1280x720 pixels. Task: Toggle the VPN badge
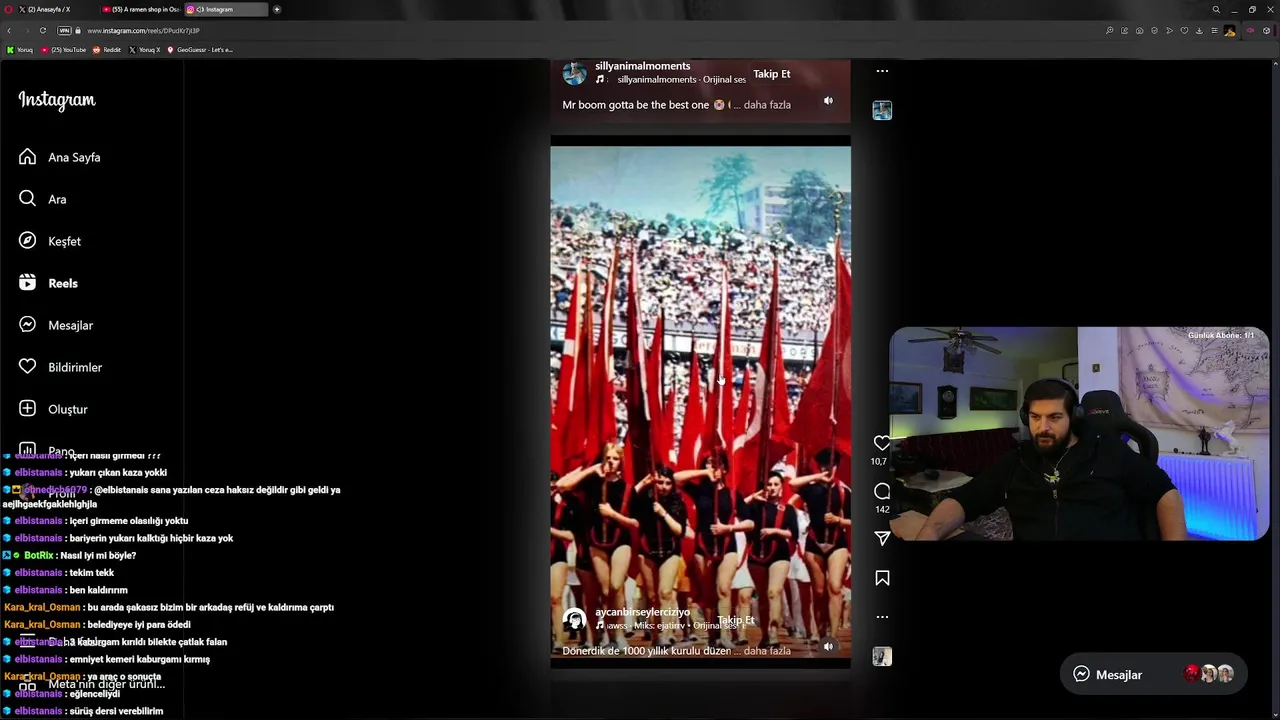click(x=64, y=31)
